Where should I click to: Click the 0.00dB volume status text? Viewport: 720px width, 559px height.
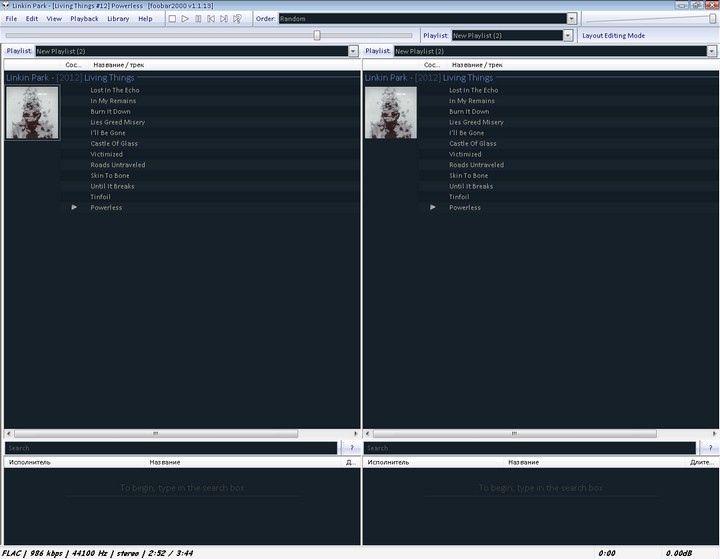pos(679,553)
